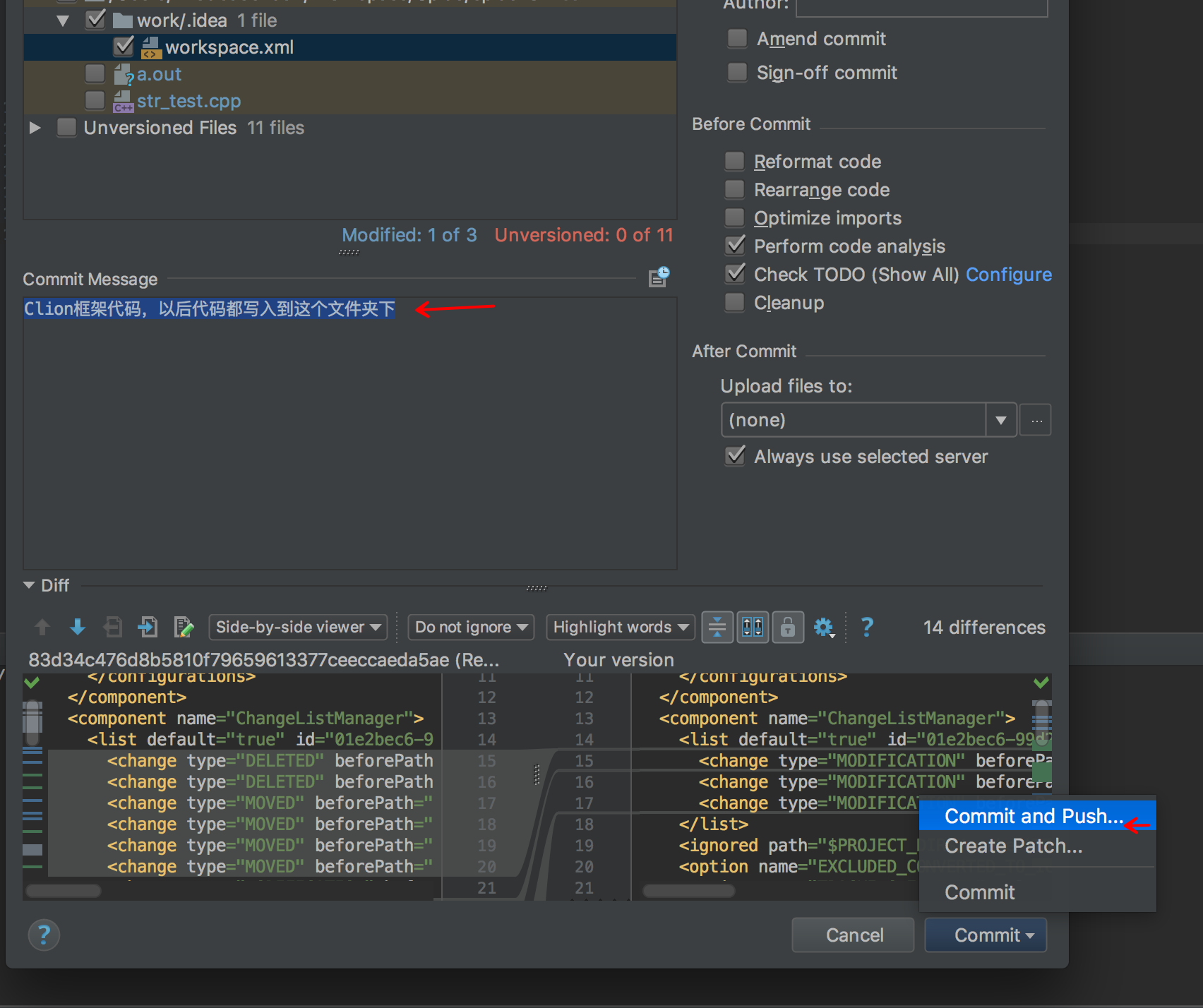Viewport: 1203px width, 1008px height.
Task: Open diff help question mark icon
Action: [x=867, y=627]
